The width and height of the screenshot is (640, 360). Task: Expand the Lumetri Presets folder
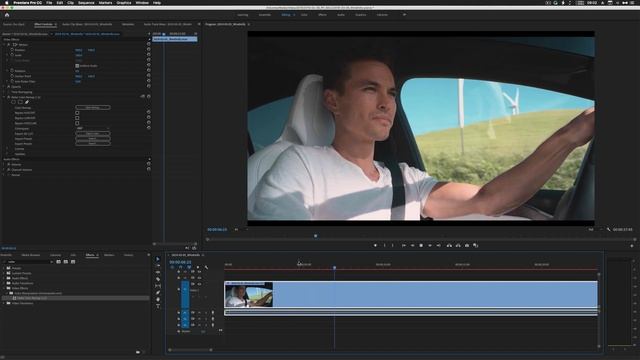pos(4,273)
